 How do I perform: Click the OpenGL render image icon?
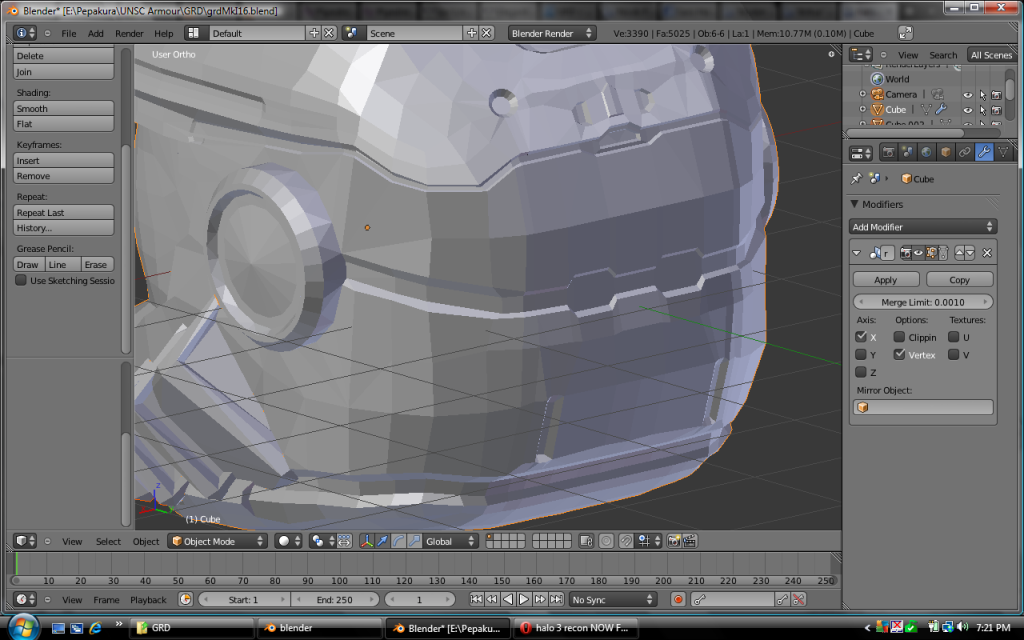click(x=673, y=541)
